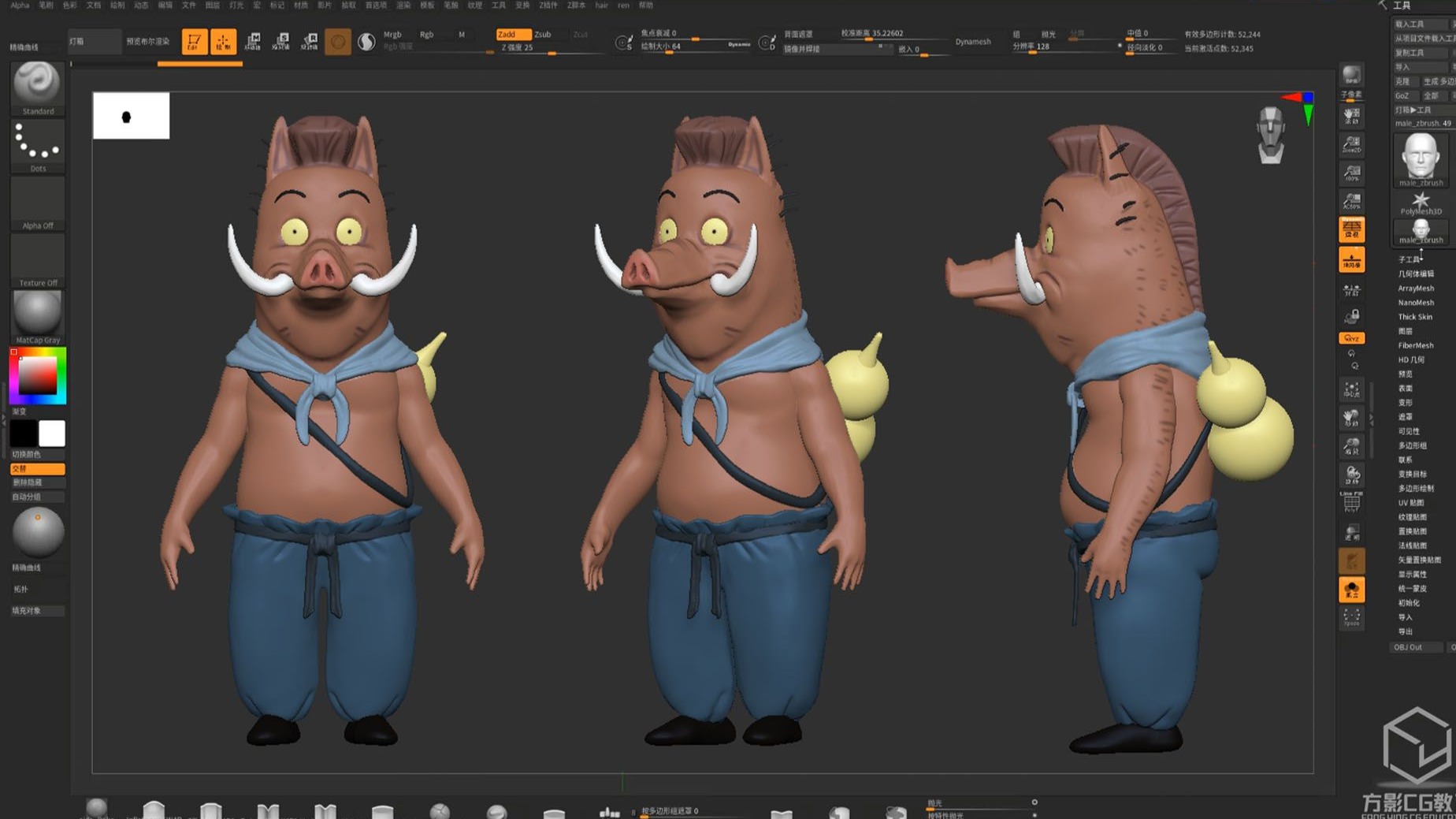The image size is (1456, 819).
Task: Toggle Zadd mode
Action: coord(513,34)
